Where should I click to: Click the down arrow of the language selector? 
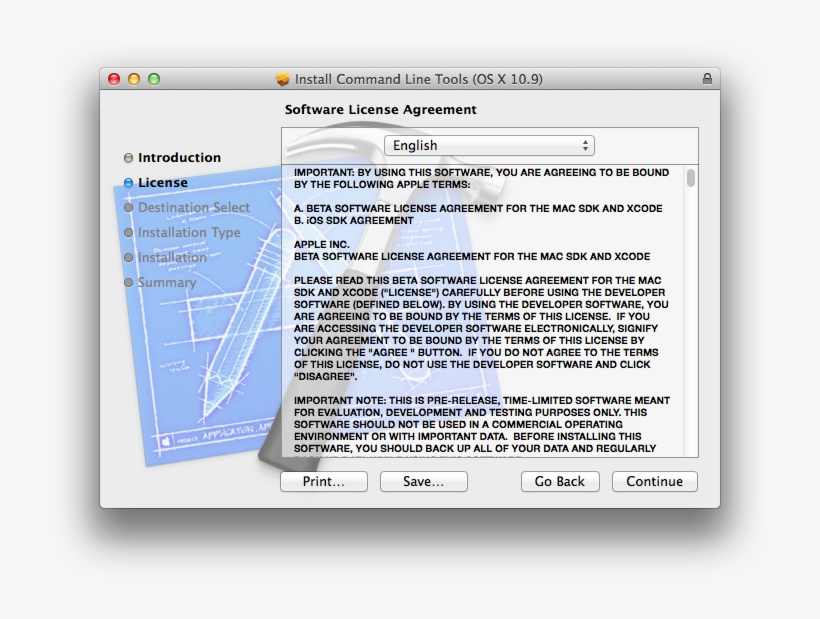click(583, 149)
